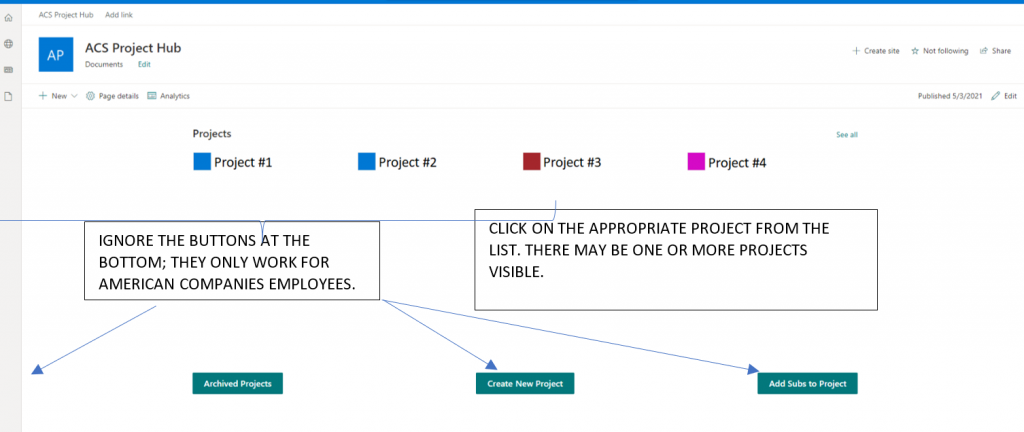1024x432 pixels.
Task: Click Add link in top navigation
Action: coord(119,14)
